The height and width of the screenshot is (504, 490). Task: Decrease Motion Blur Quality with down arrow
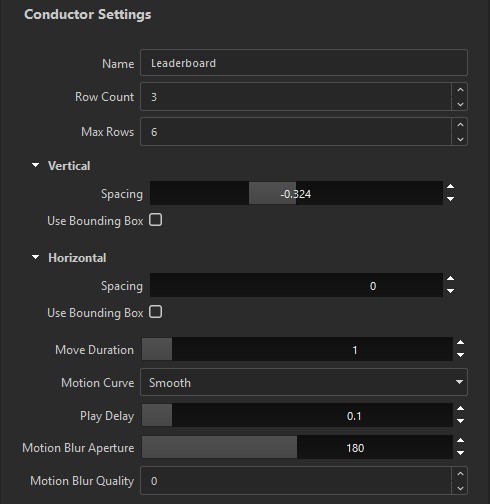[460, 488]
